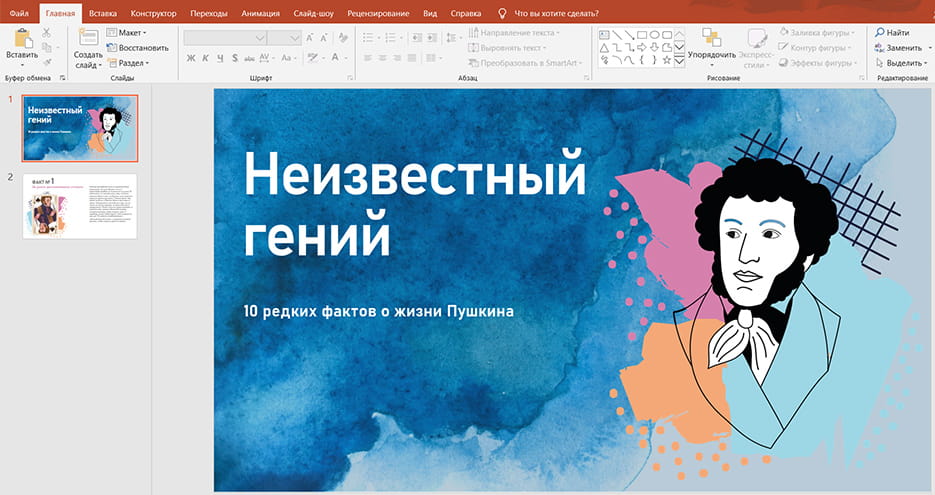Viewport: 935px width, 495px height.
Task: Select the Rectangle shape in the shapes gallery
Action: tap(640, 34)
